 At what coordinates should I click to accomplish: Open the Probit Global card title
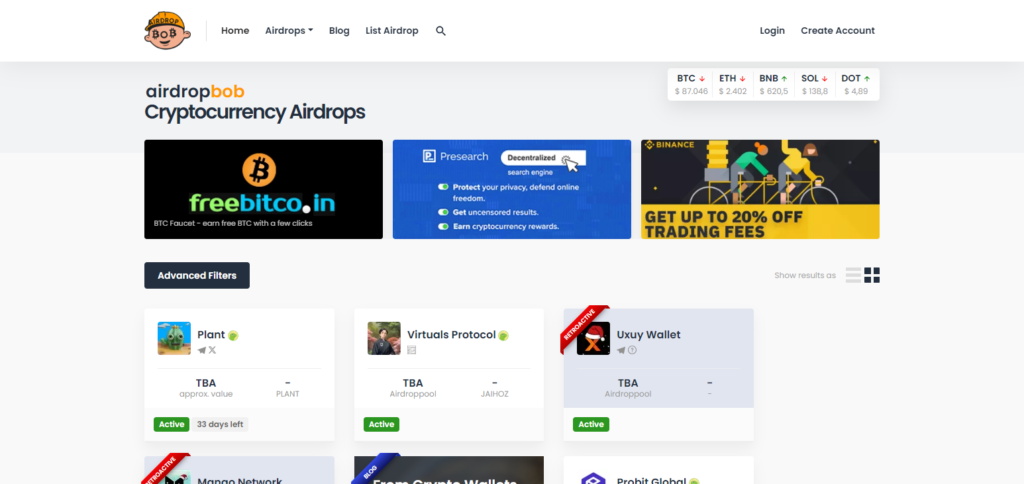click(x=651, y=480)
